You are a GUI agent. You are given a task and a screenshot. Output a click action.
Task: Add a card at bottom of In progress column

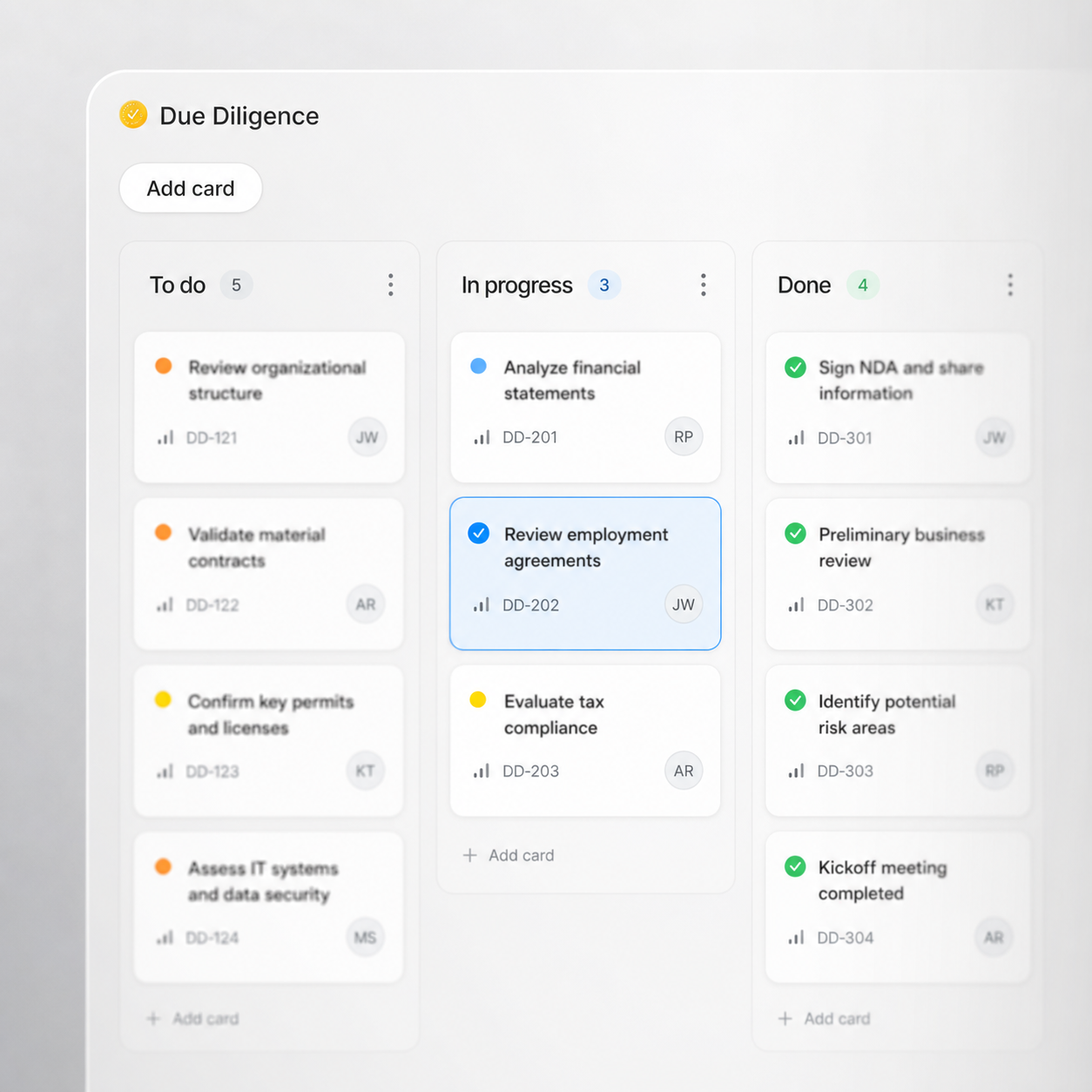click(x=509, y=855)
